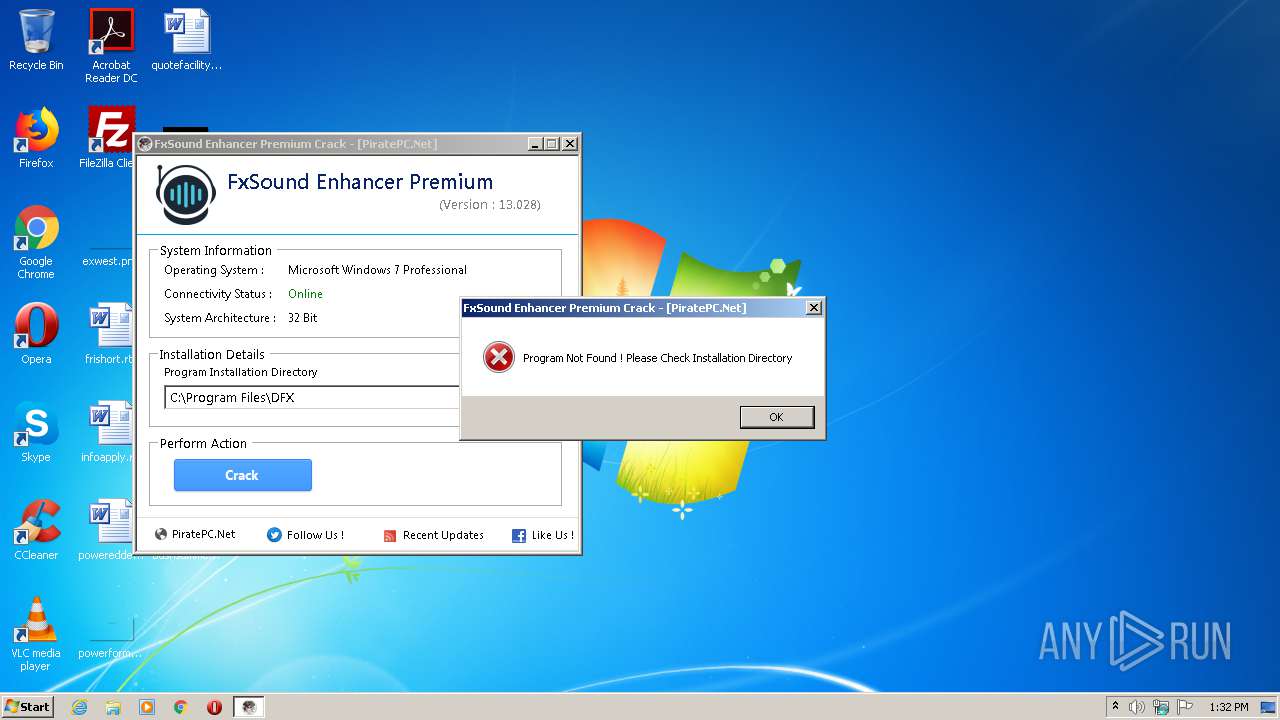1280x720 pixels.
Task: Click the FxSound headphone logo
Action: pyautogui.click(x=185, y=194)
